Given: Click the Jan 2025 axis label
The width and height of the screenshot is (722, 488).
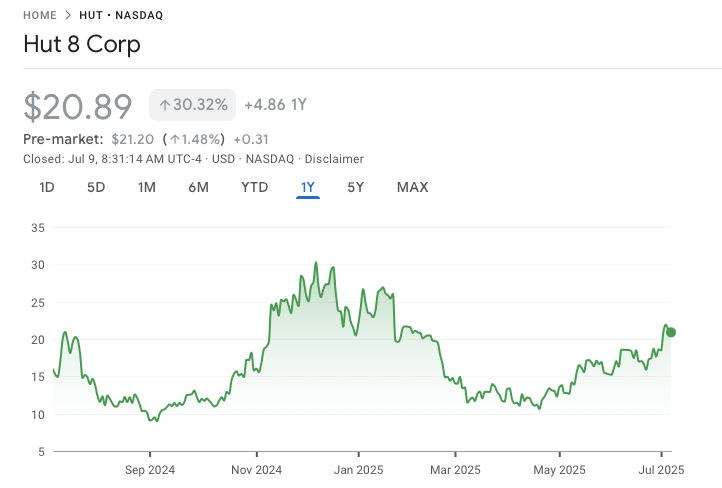Looking at the screenshot, I should point(359,470).
